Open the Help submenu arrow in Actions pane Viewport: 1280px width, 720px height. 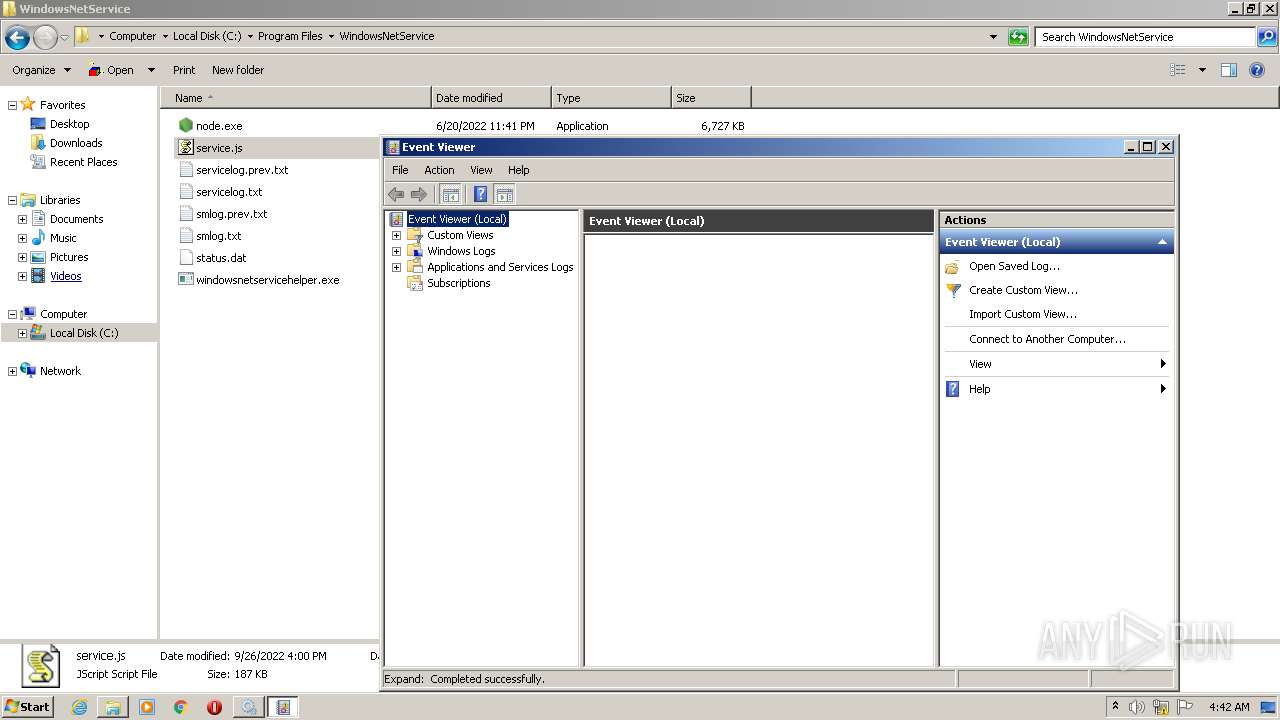point(1163,389)
